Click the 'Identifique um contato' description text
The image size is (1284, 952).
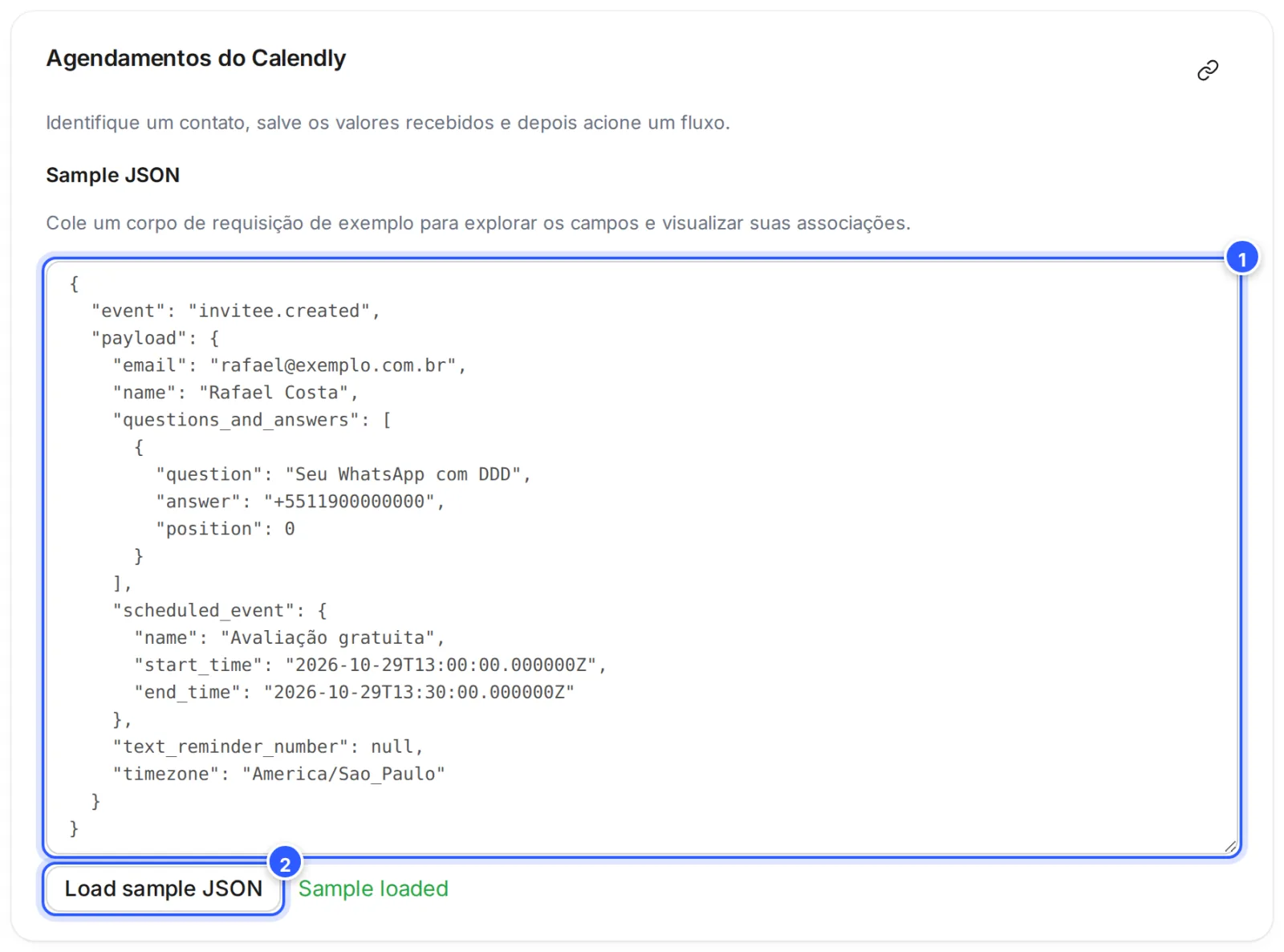click(x=388, y=123)
